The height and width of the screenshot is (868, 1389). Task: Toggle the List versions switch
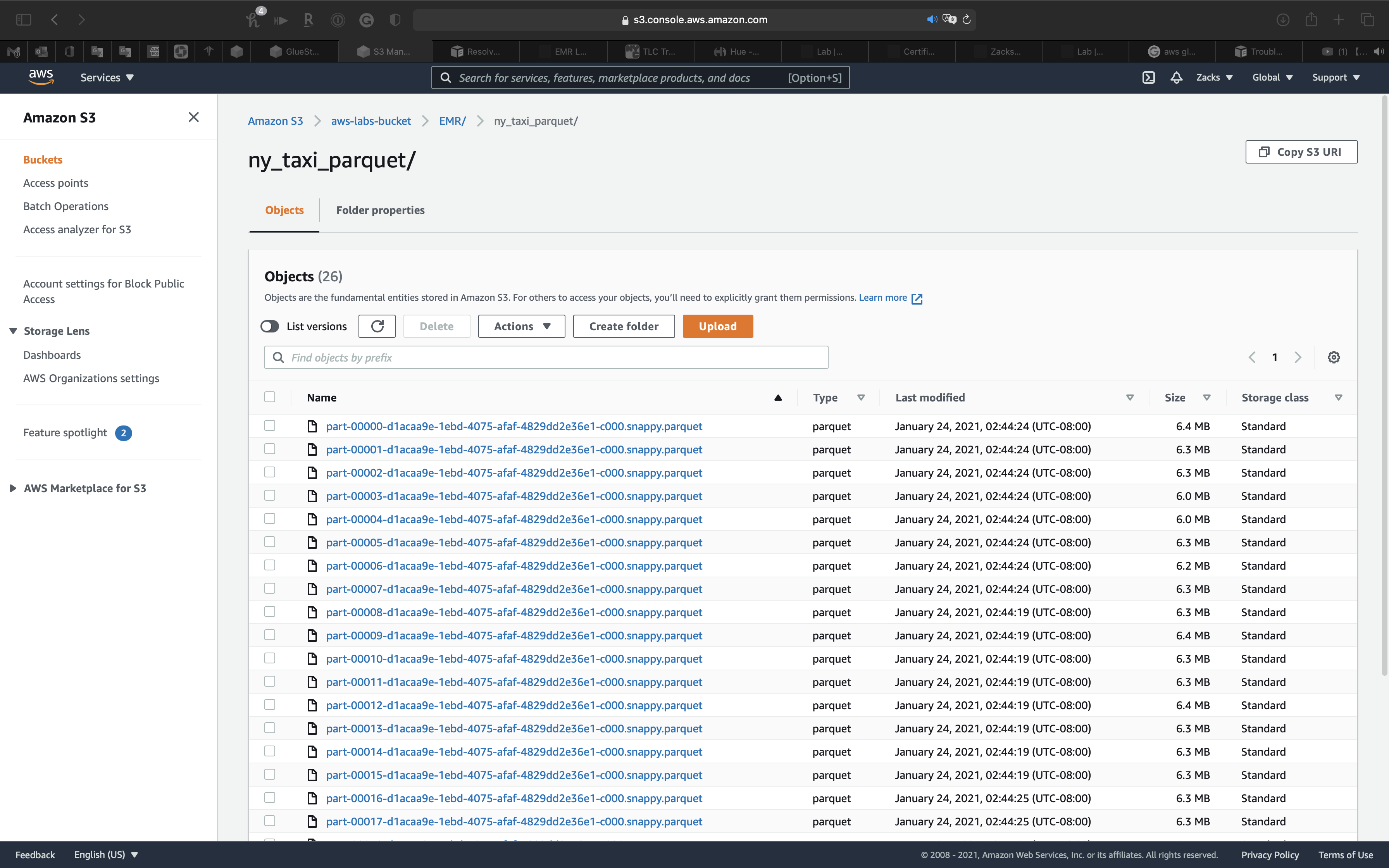[270, 326]
